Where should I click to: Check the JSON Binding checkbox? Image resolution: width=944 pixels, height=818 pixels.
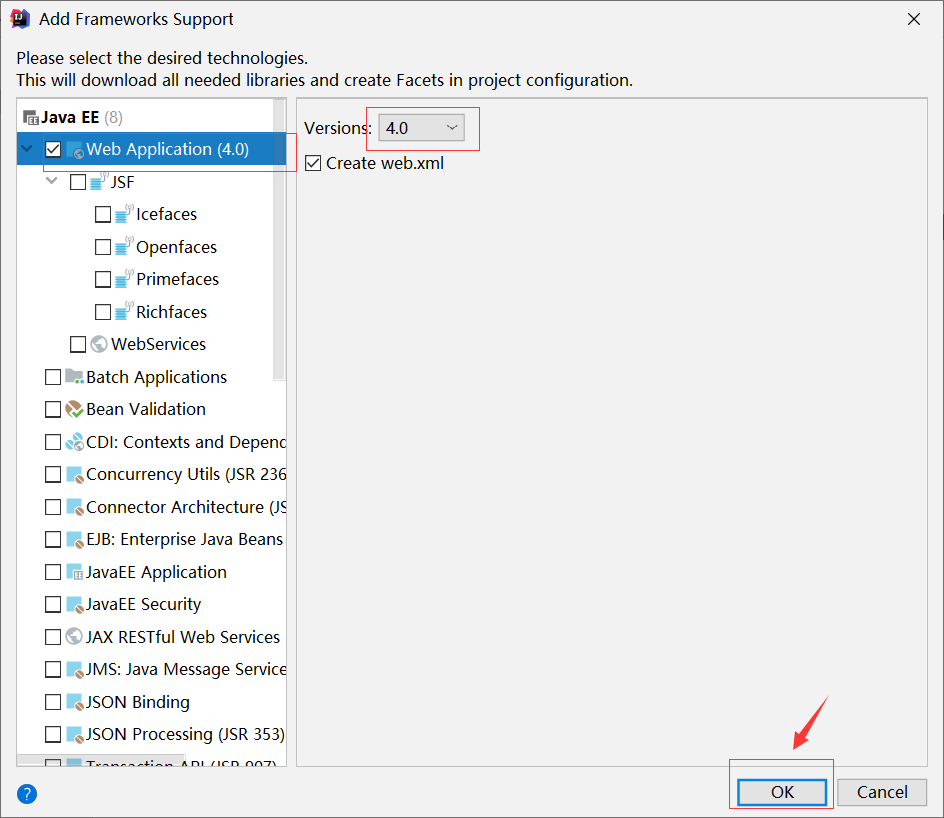point(53,702)
